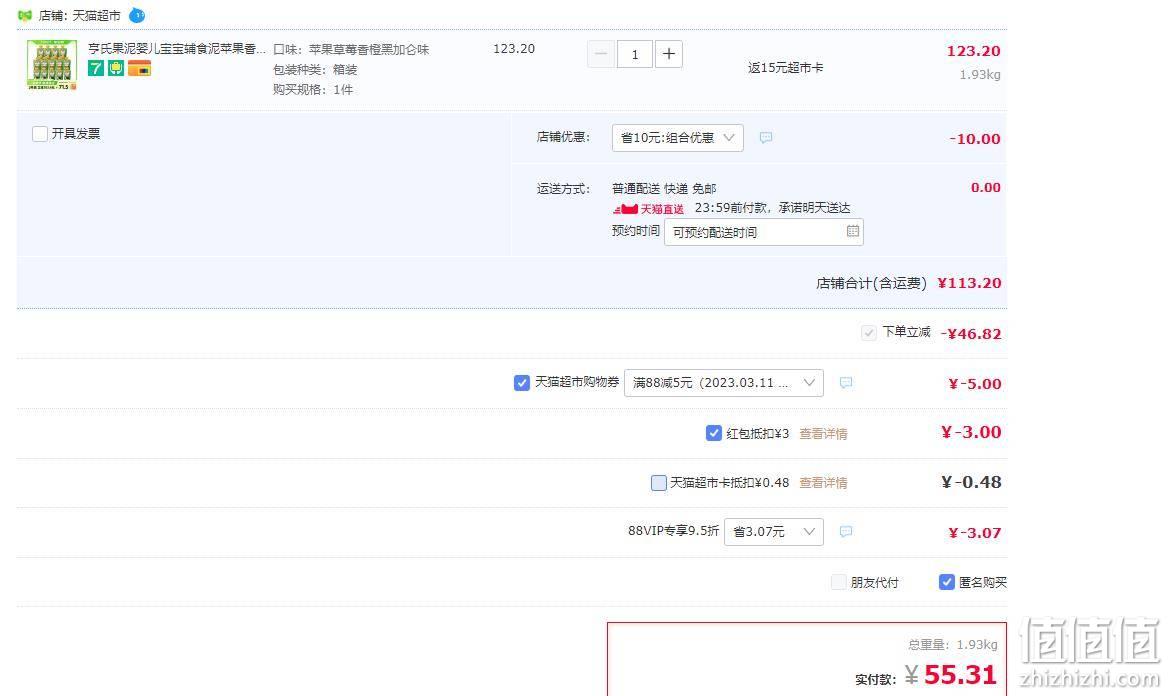Click the 天猫直送 delivery truck icon
Image resolution: width=1169 pixels, height=696 pixels.
coord(625,209)
